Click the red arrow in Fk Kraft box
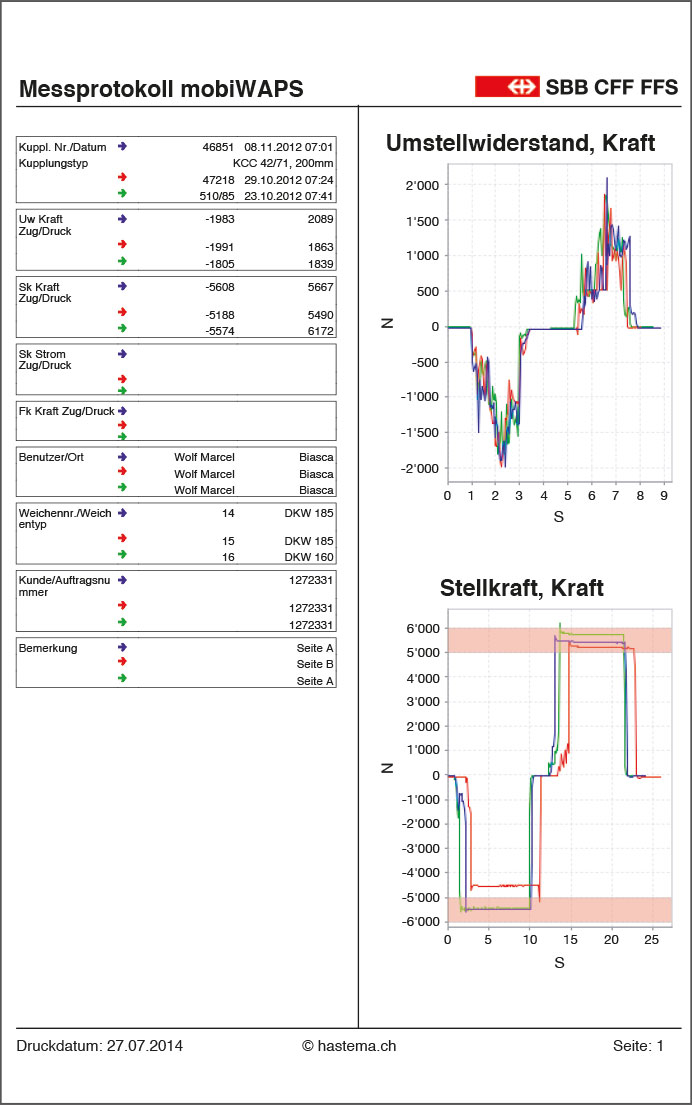 coord(122,425)
